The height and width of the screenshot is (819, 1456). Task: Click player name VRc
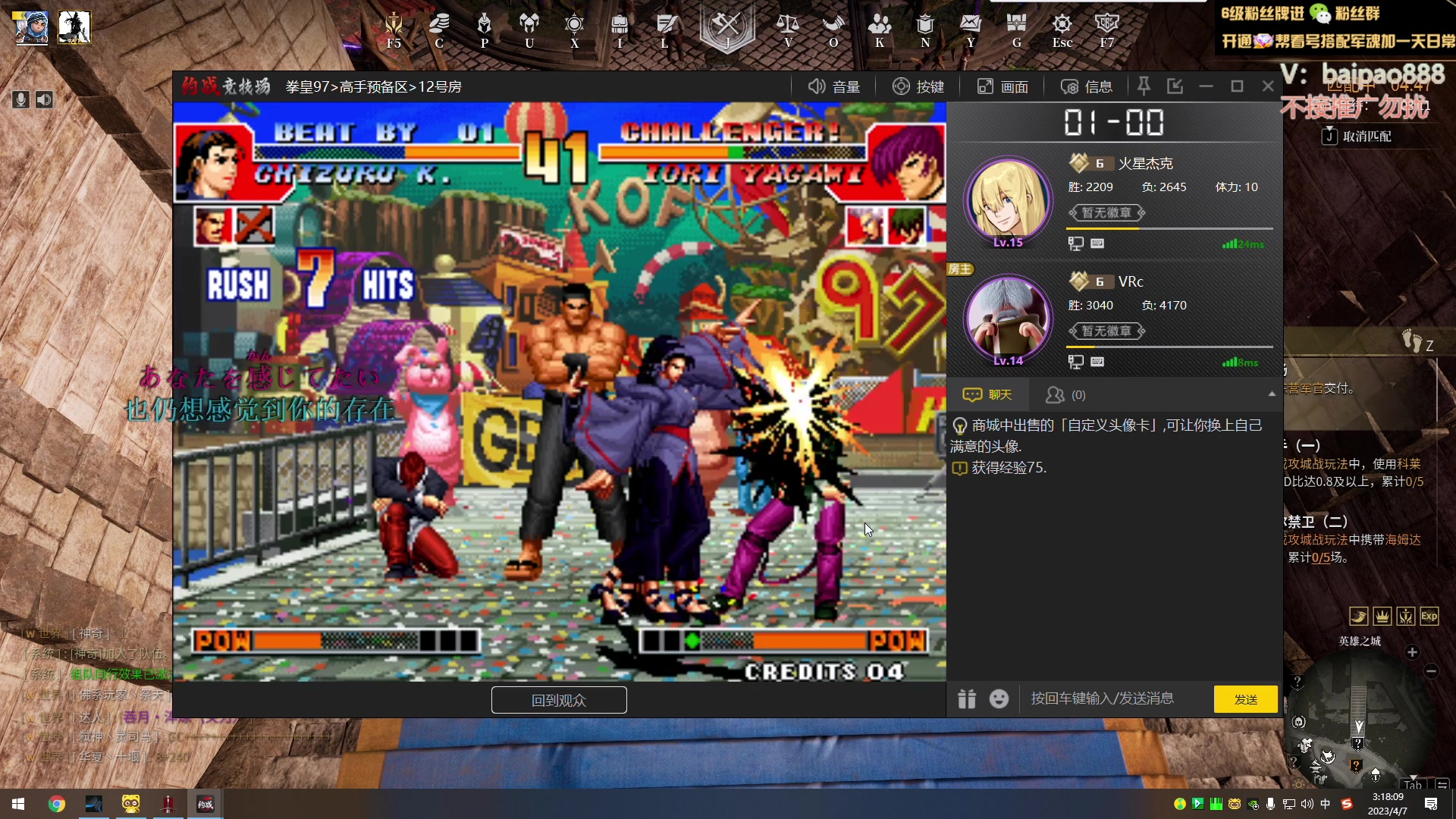pyautogui.click(x=1131, y=281)
